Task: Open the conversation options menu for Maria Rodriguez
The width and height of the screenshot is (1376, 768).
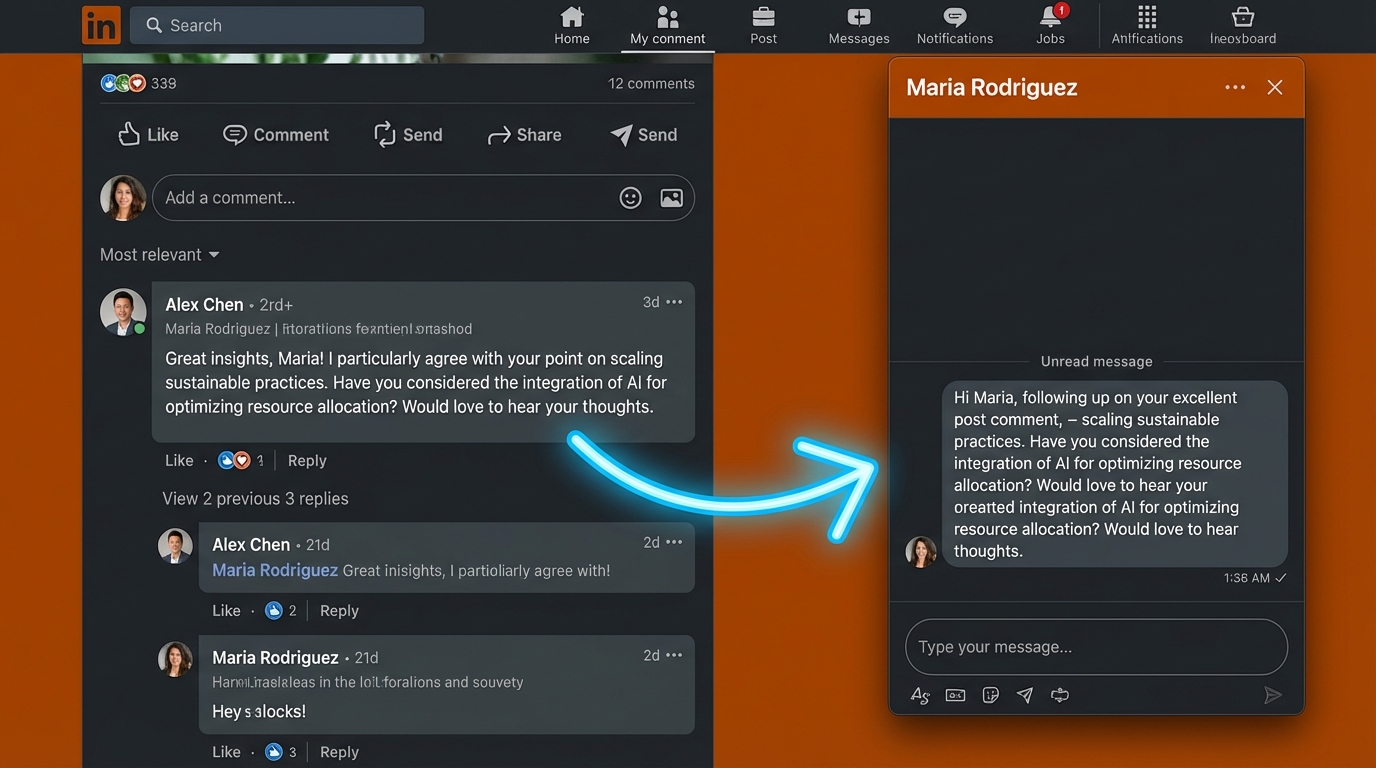Action: coord(1235,87)
